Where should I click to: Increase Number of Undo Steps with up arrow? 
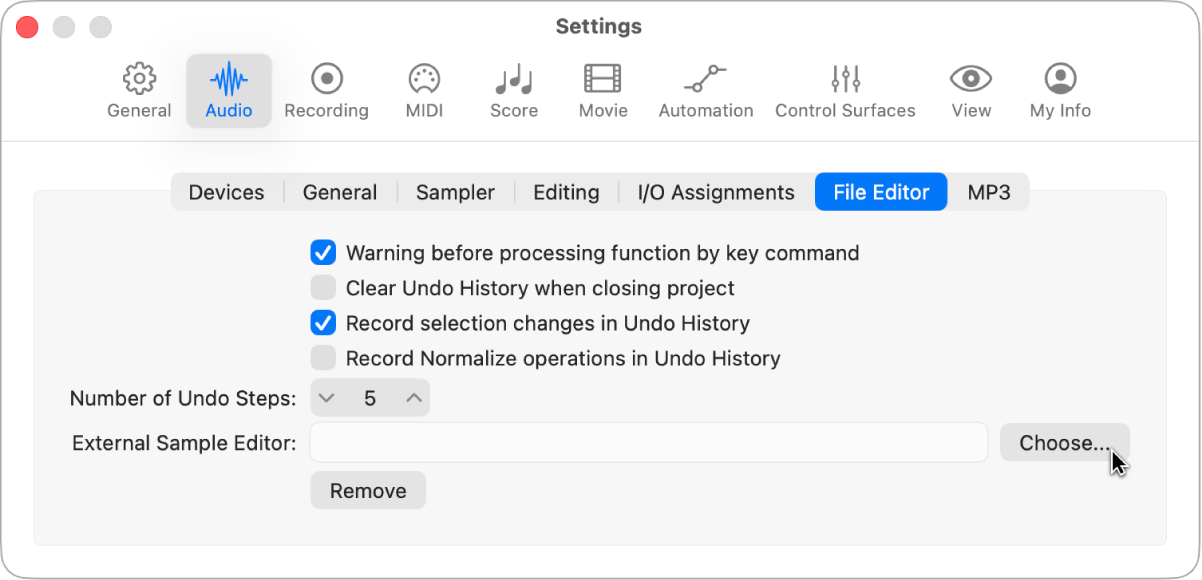pyautogui.click(x=412, y=397)
